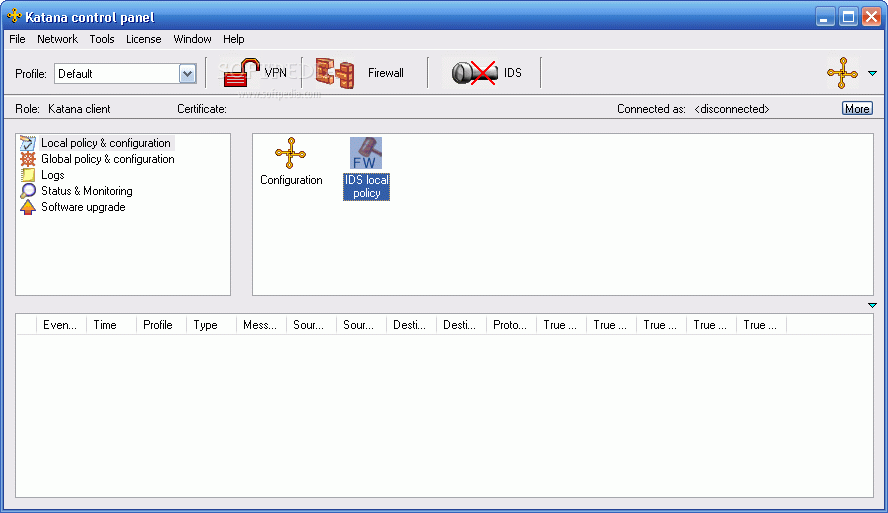
Task: Click the Status & Monitoring magnifier icon
Action: click(x=28, y=191)
